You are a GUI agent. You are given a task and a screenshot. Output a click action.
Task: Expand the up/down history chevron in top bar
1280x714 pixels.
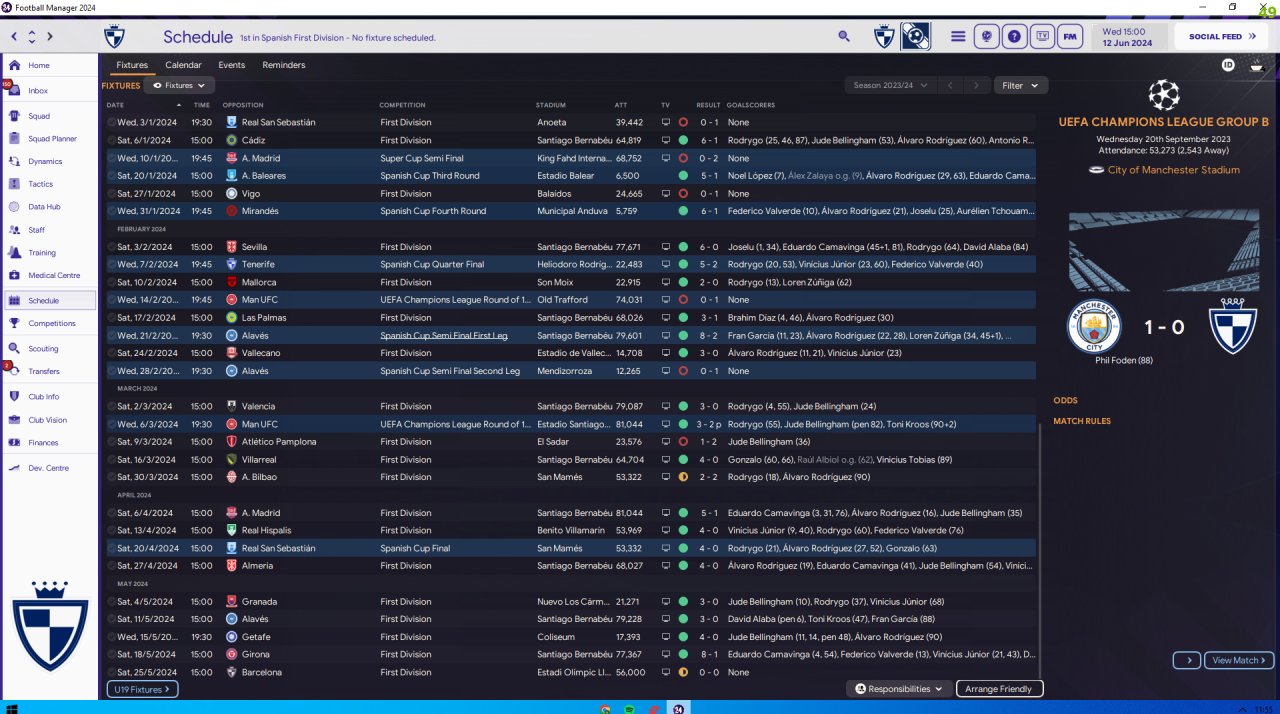[32, 37]
